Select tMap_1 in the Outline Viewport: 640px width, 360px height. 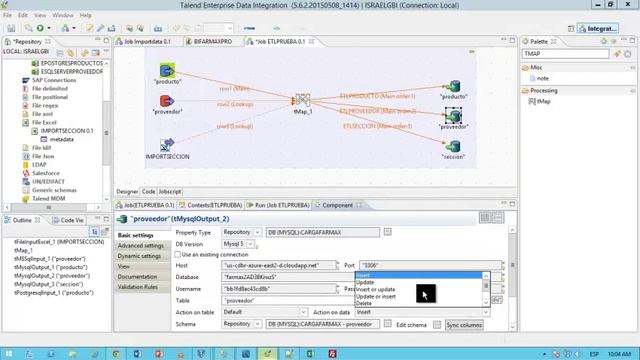click(23, 250)
